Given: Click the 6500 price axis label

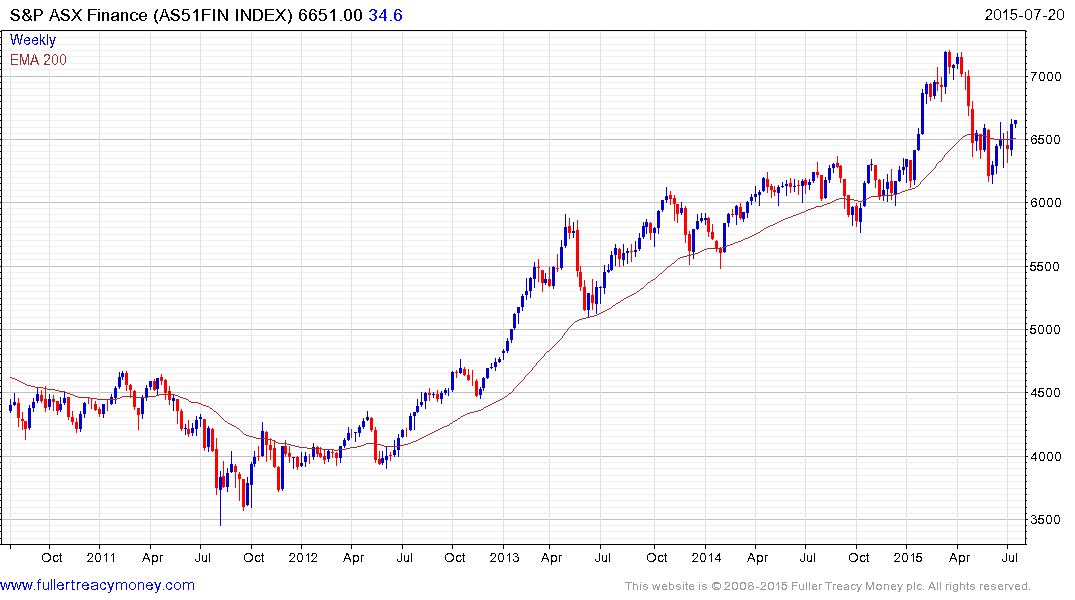Looking at the screenshot, I should pos(1046,139).
